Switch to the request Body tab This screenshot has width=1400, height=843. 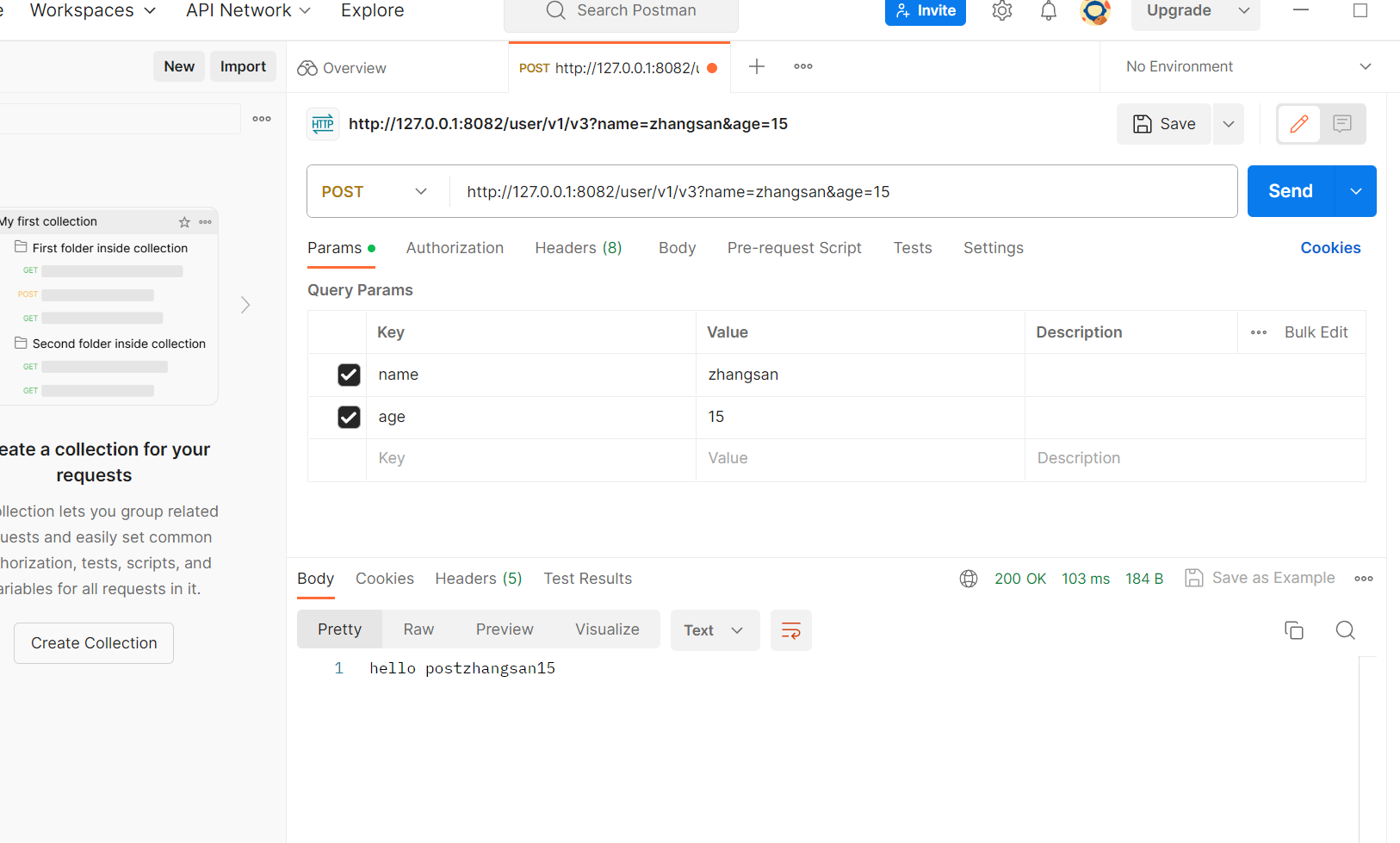tap(677, 248)
